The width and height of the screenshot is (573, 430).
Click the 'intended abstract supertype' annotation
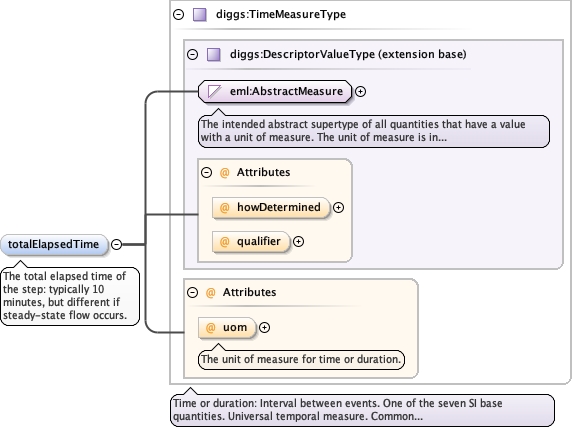(x=374, y=131)
